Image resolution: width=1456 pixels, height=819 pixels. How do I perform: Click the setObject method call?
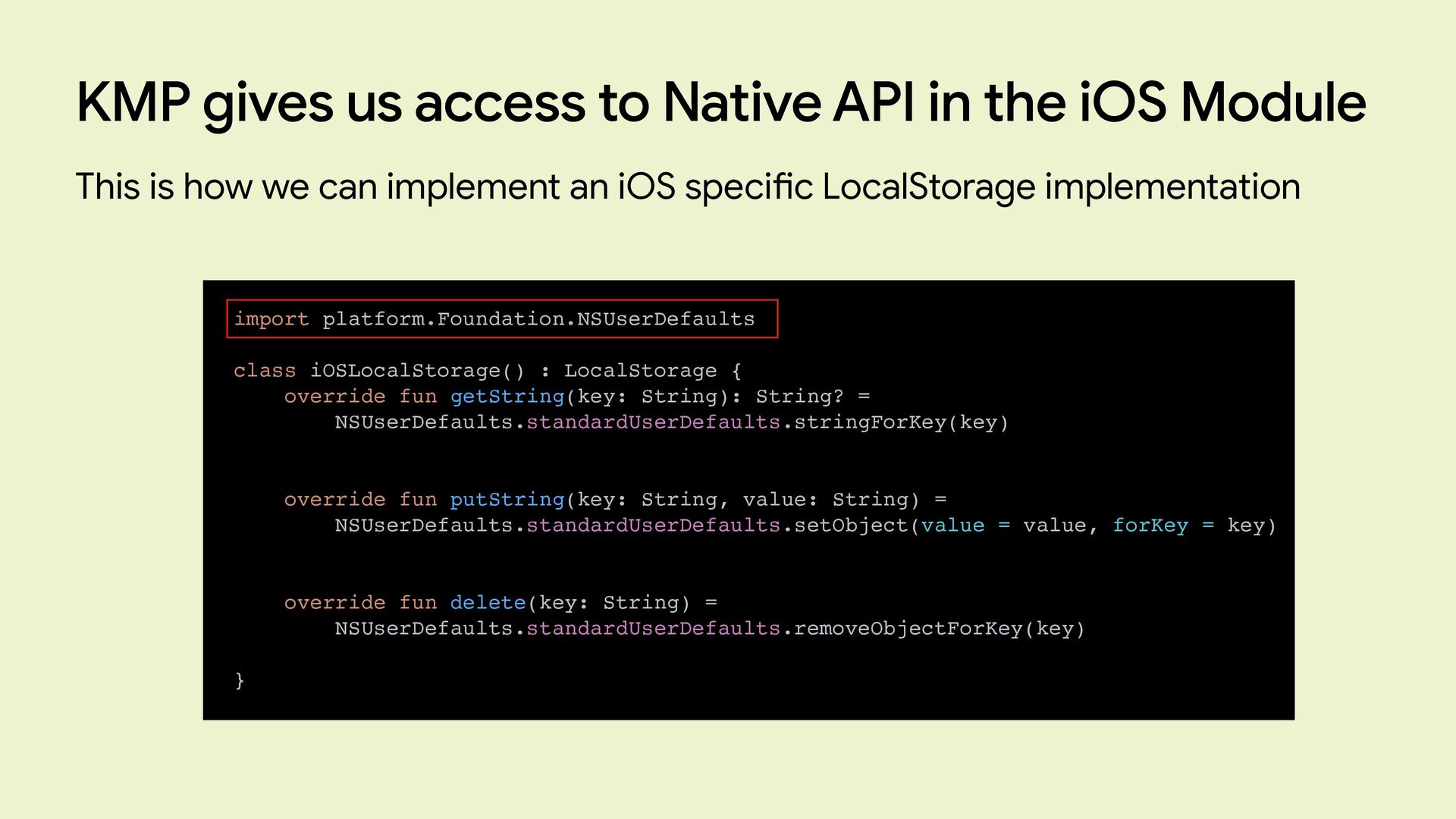(850, 526)
